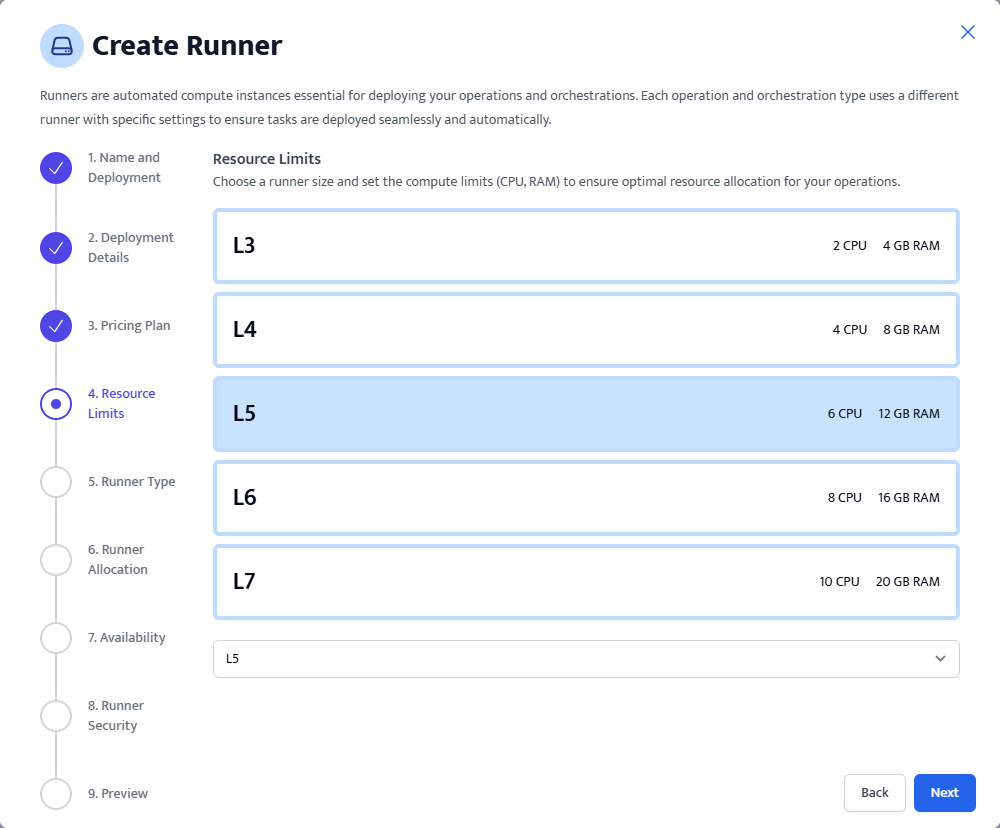The width and height of the screenshot is (1000, 828).
Task: Click the Resource Limits step indicator circle
Action: (x=56, y=404)
